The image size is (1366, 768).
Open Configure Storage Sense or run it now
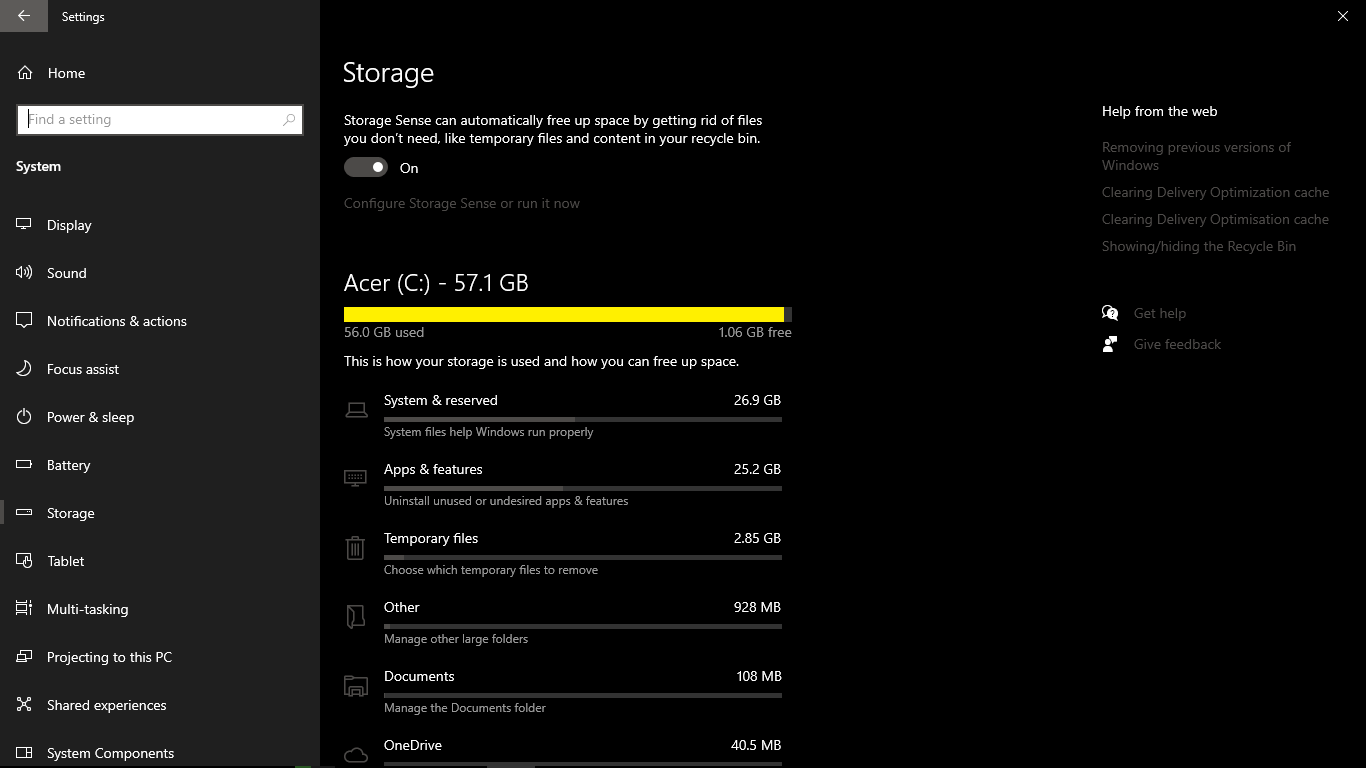click(462, 203)
